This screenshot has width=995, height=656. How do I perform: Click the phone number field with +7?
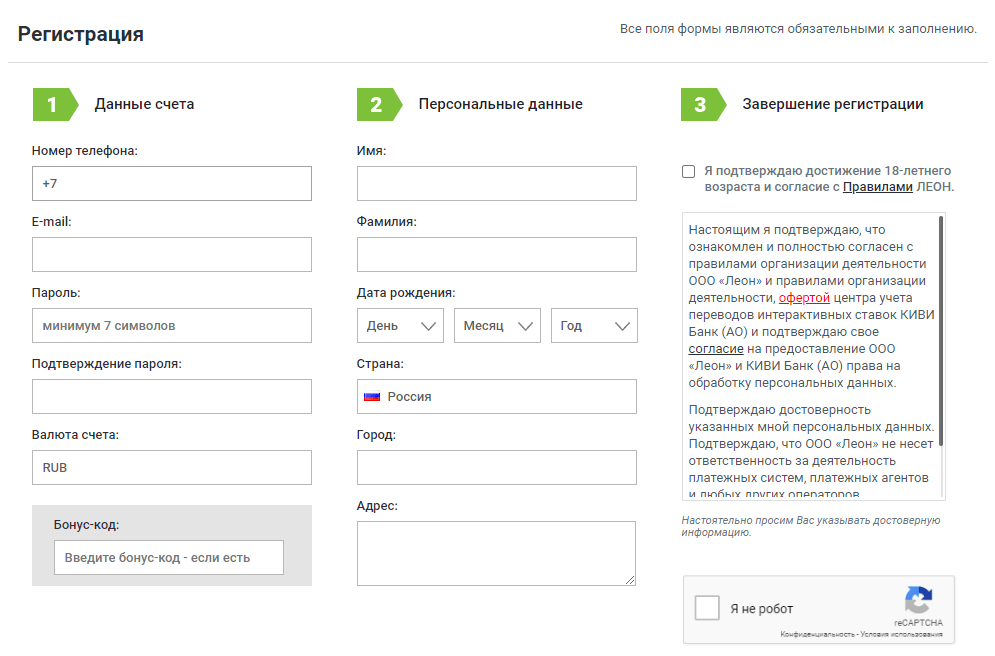click(172, 184)
